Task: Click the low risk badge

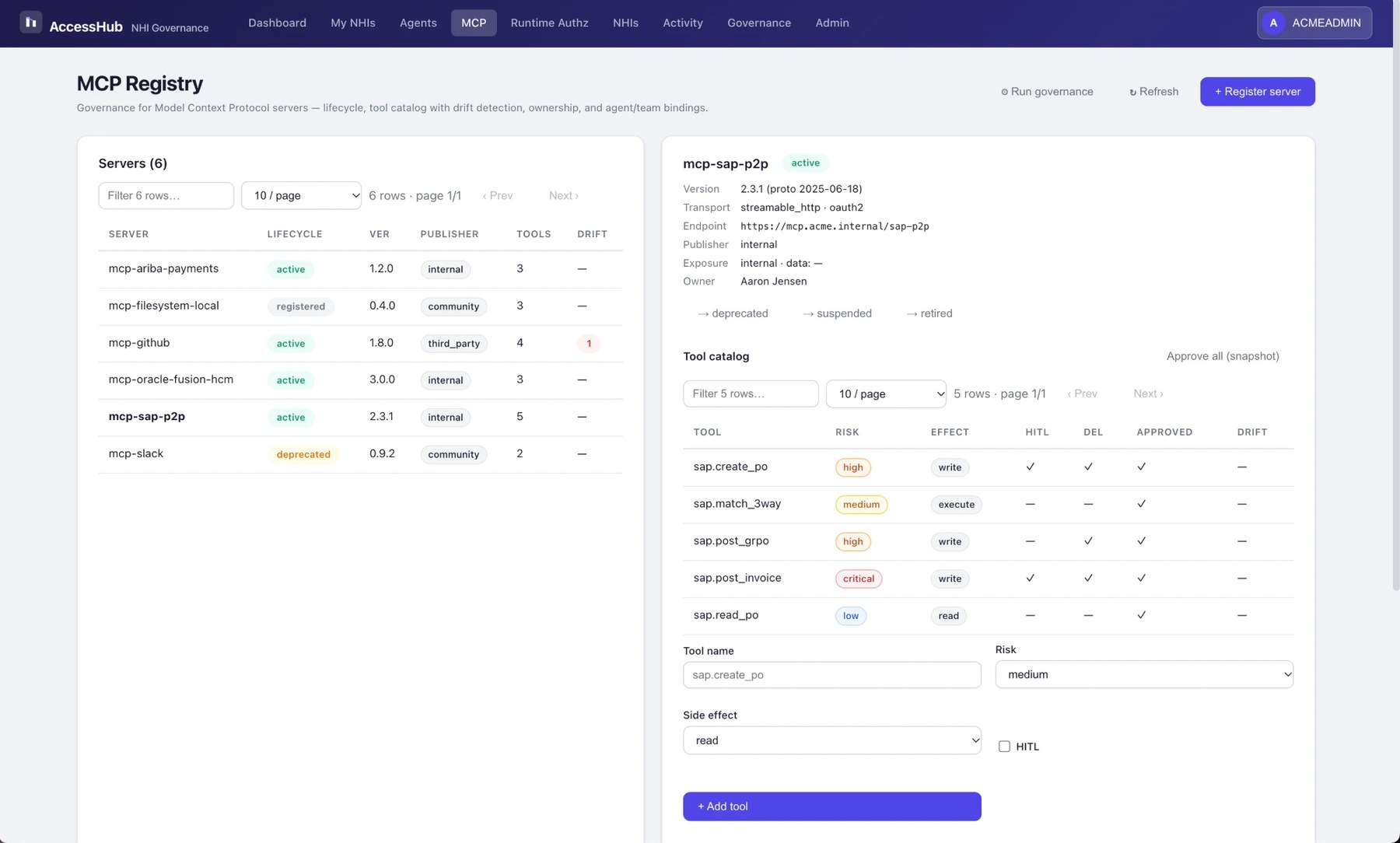Action: point(851,616)
